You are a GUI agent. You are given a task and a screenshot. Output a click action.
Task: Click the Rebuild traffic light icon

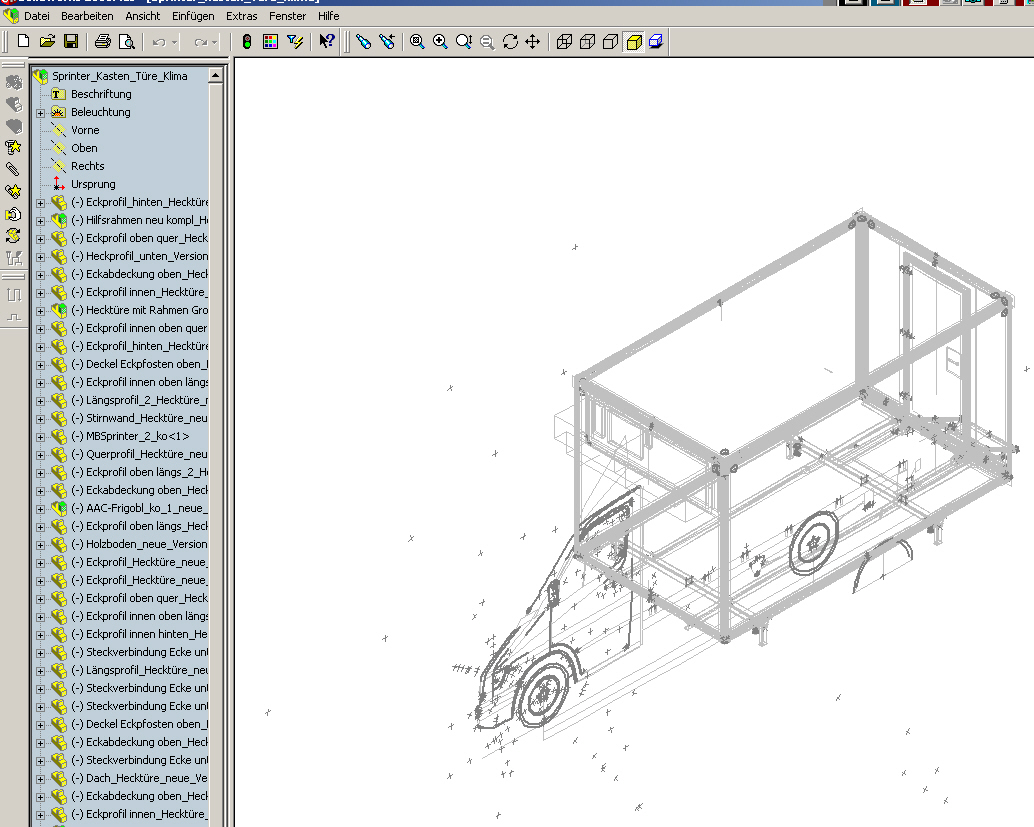[x=247, y=41]
